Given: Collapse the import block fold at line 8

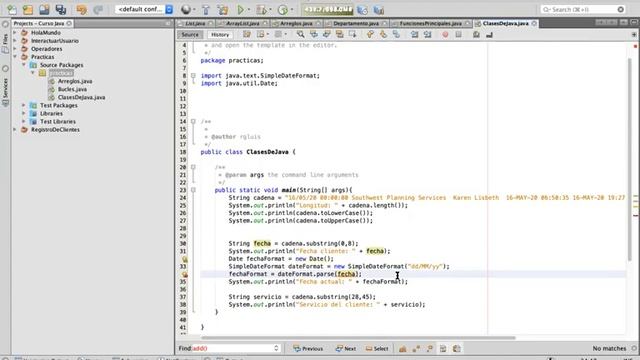Looking at the screenshot, I should [x=193, y=76].
